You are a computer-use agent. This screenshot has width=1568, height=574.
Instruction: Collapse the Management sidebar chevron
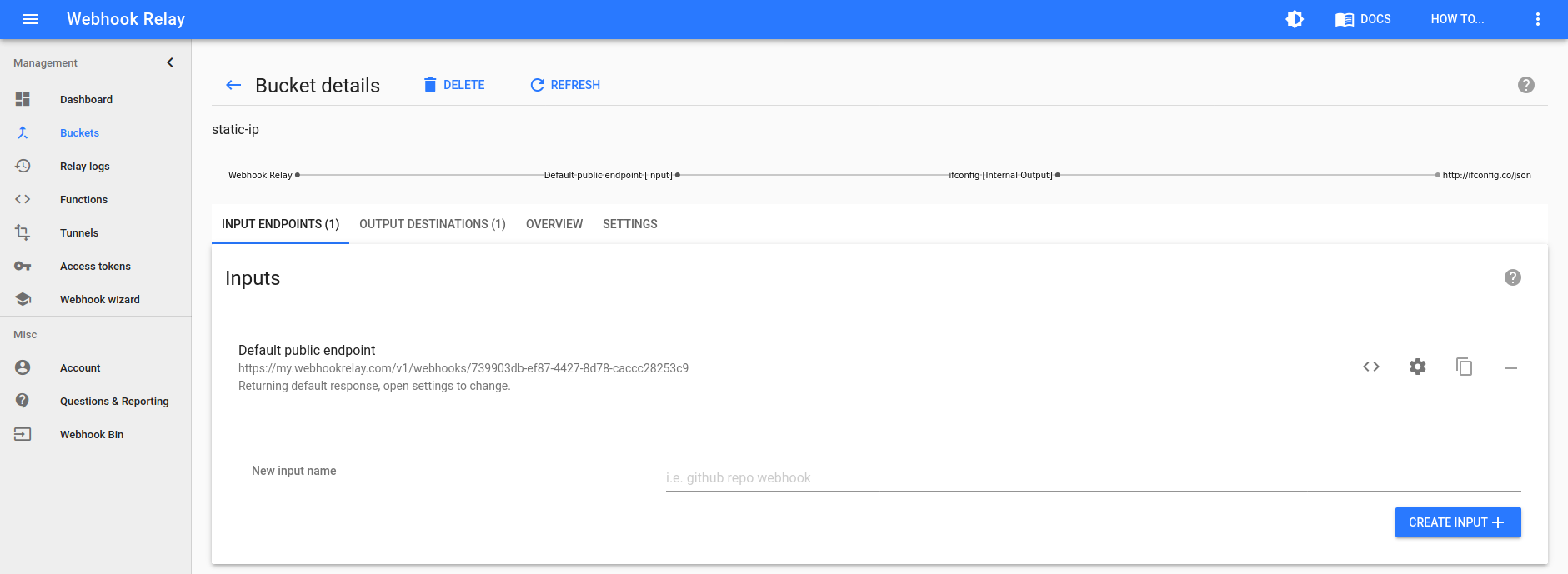(x=170, y=62)
